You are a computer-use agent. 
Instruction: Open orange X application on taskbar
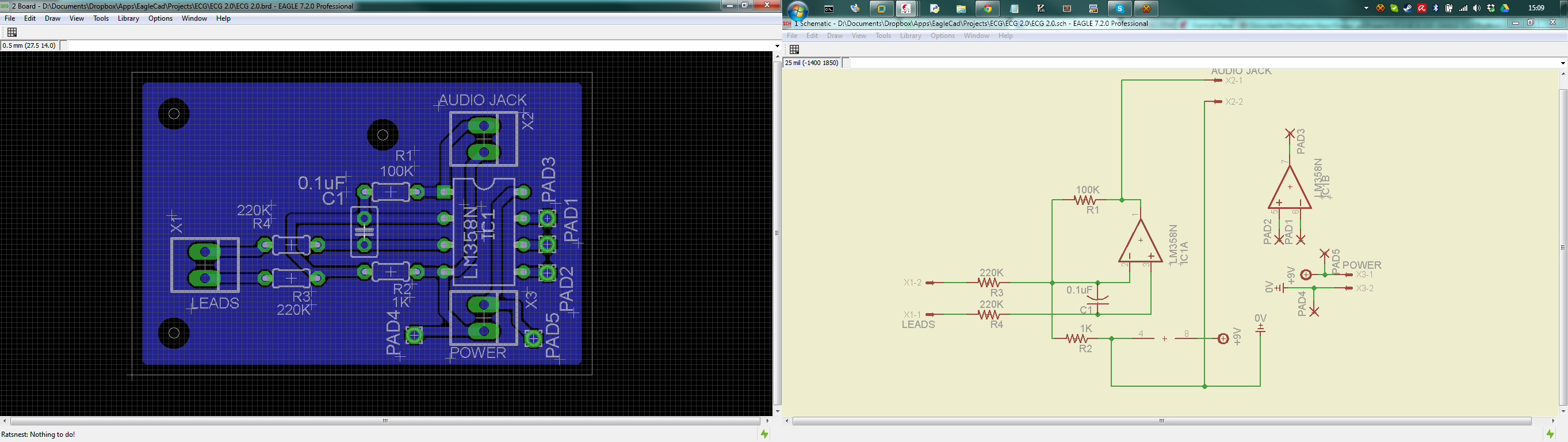coord(1146,9)
